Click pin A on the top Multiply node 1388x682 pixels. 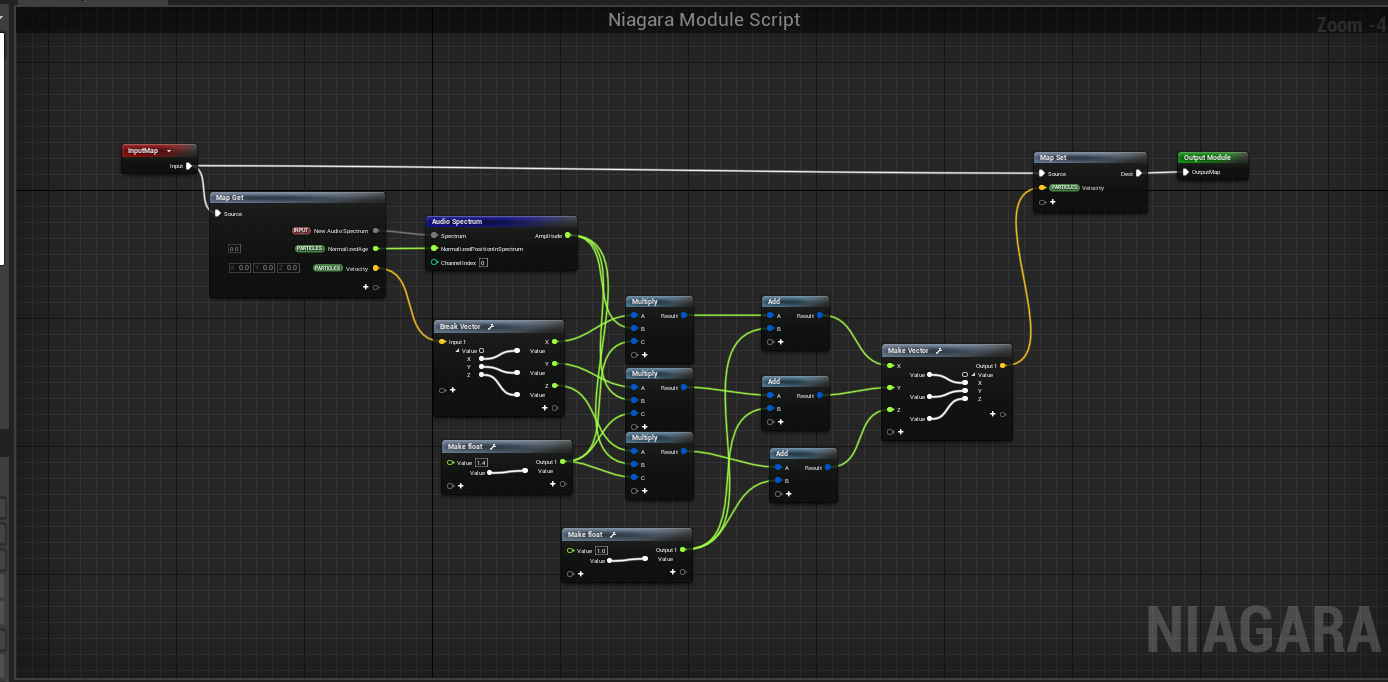coord(634,316)
